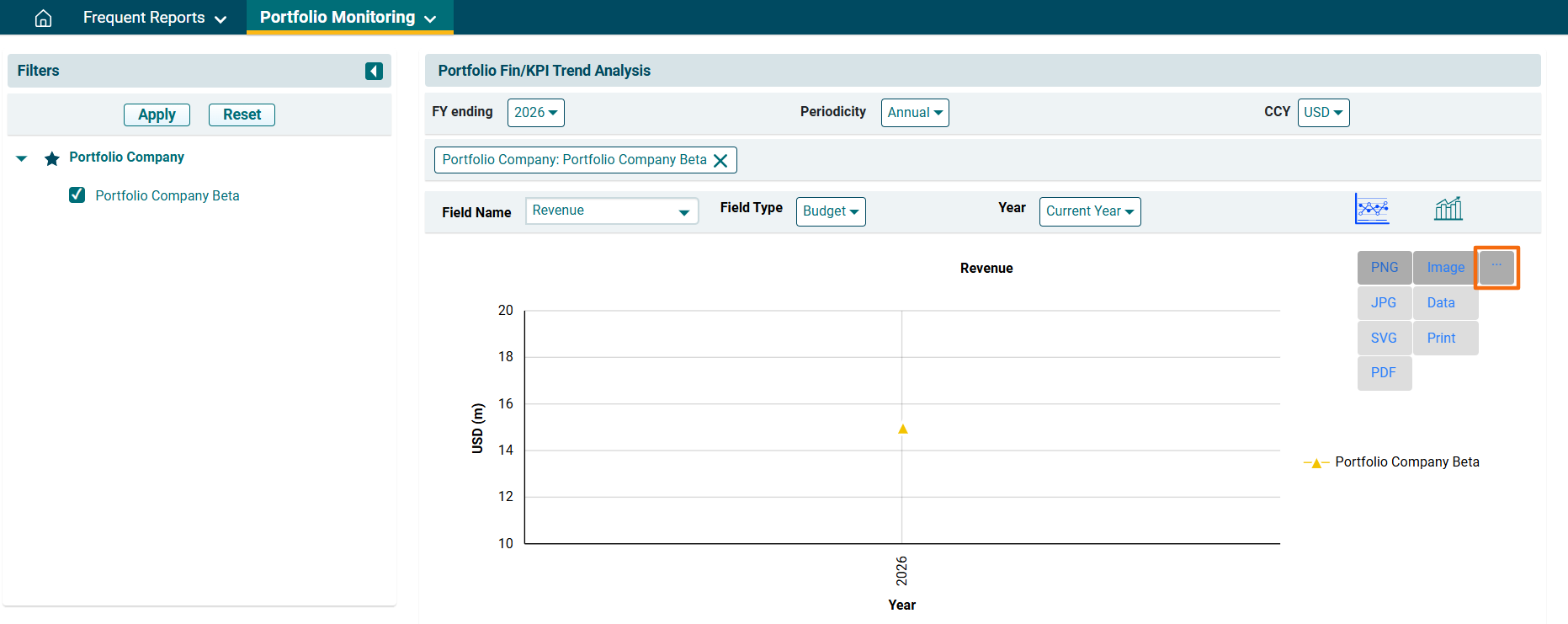The width and height of the screenshot is (1568, 624).
Task: Click the Reset filters button
Action: pyautogui.click(x=242, y=115)
